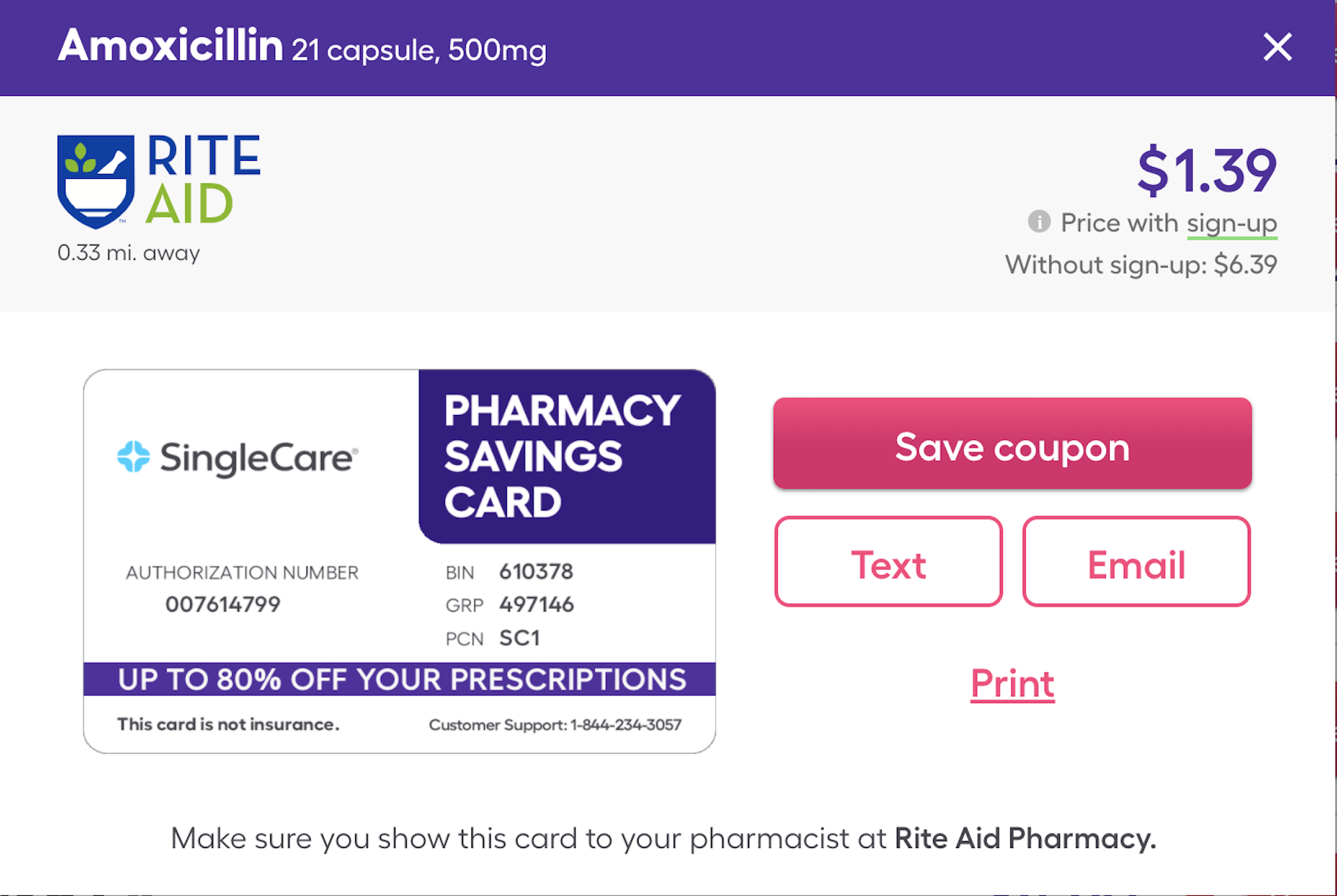Click the SingleCare cross logo on the card
1337x896 pixels.
(134, 457)
